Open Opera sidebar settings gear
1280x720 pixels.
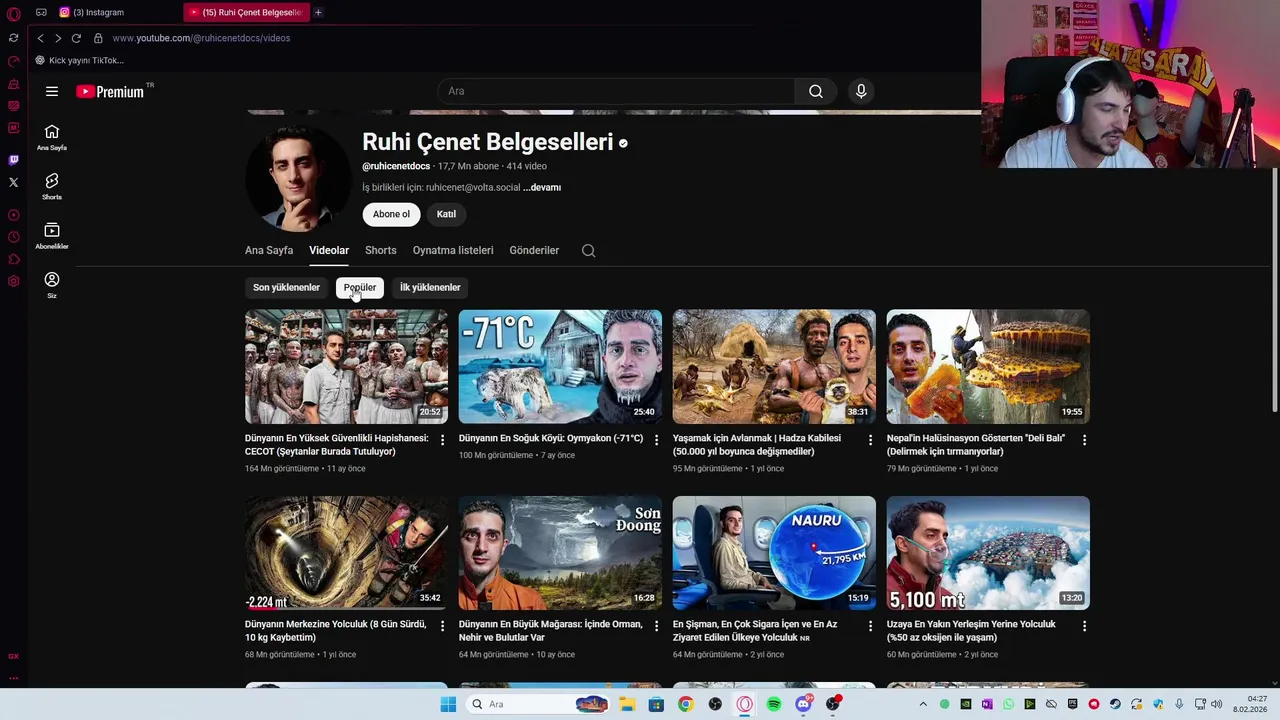pyautogui.click(x=13, y=281)
